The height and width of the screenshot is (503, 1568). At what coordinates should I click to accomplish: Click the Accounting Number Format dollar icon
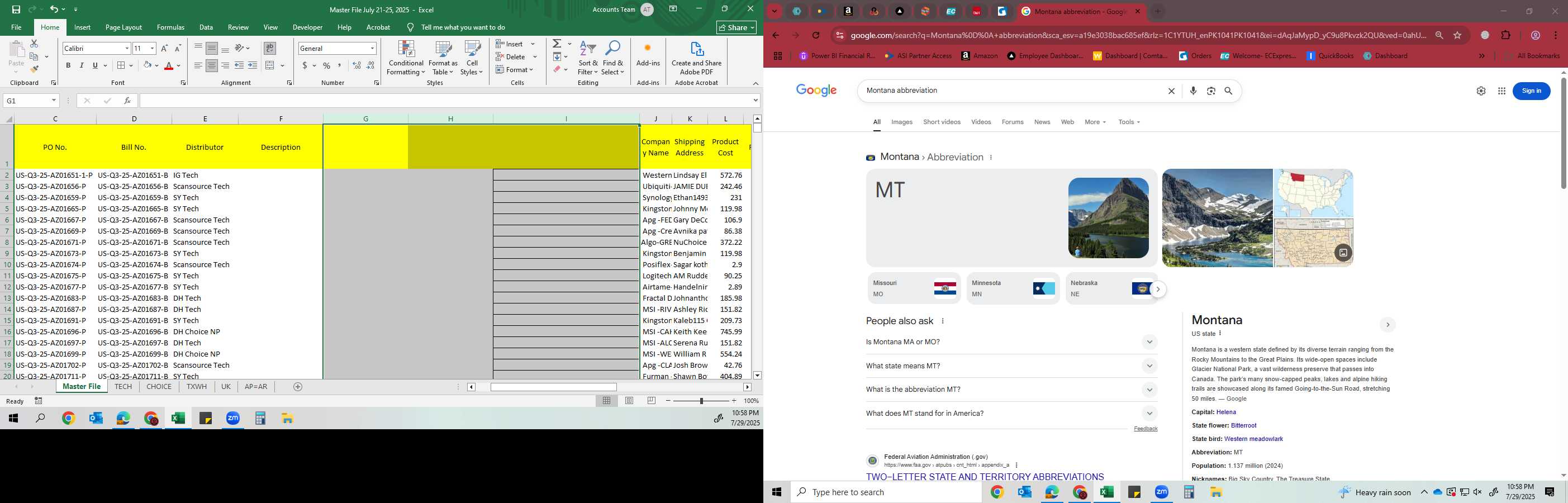pyautogui.click(x=305, y=65)
